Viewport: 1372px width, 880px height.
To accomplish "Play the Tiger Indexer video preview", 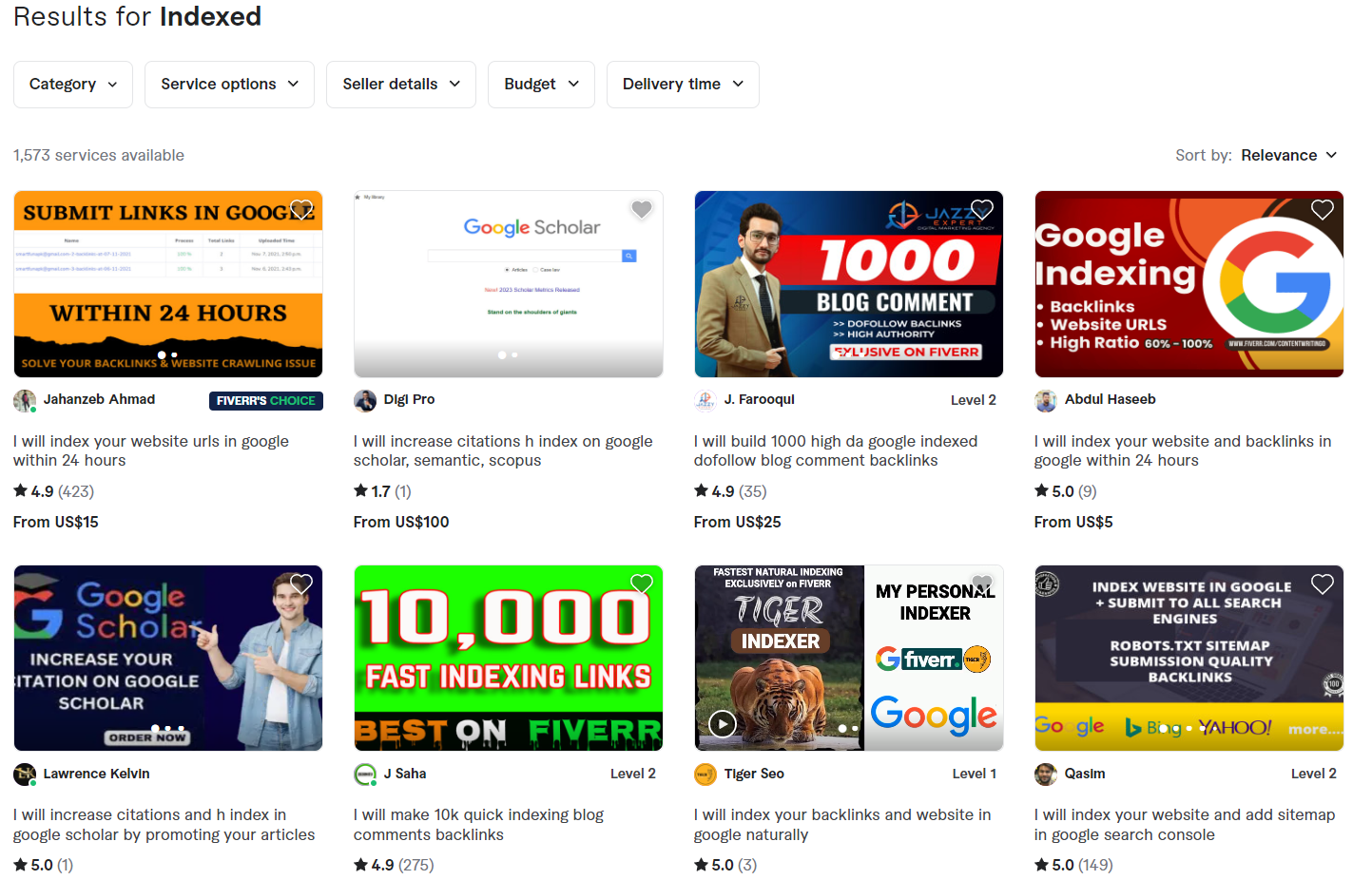I will tap(723, 724).
